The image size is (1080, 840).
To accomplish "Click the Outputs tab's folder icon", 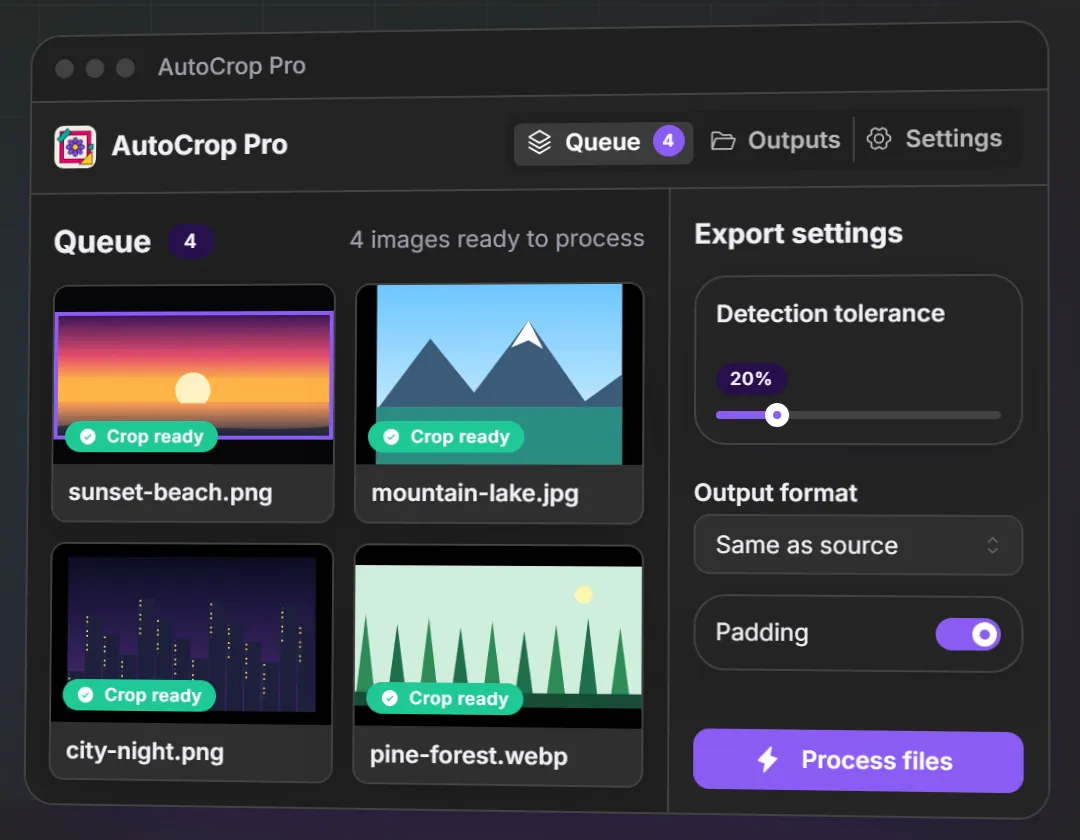I will click(723, 140).
